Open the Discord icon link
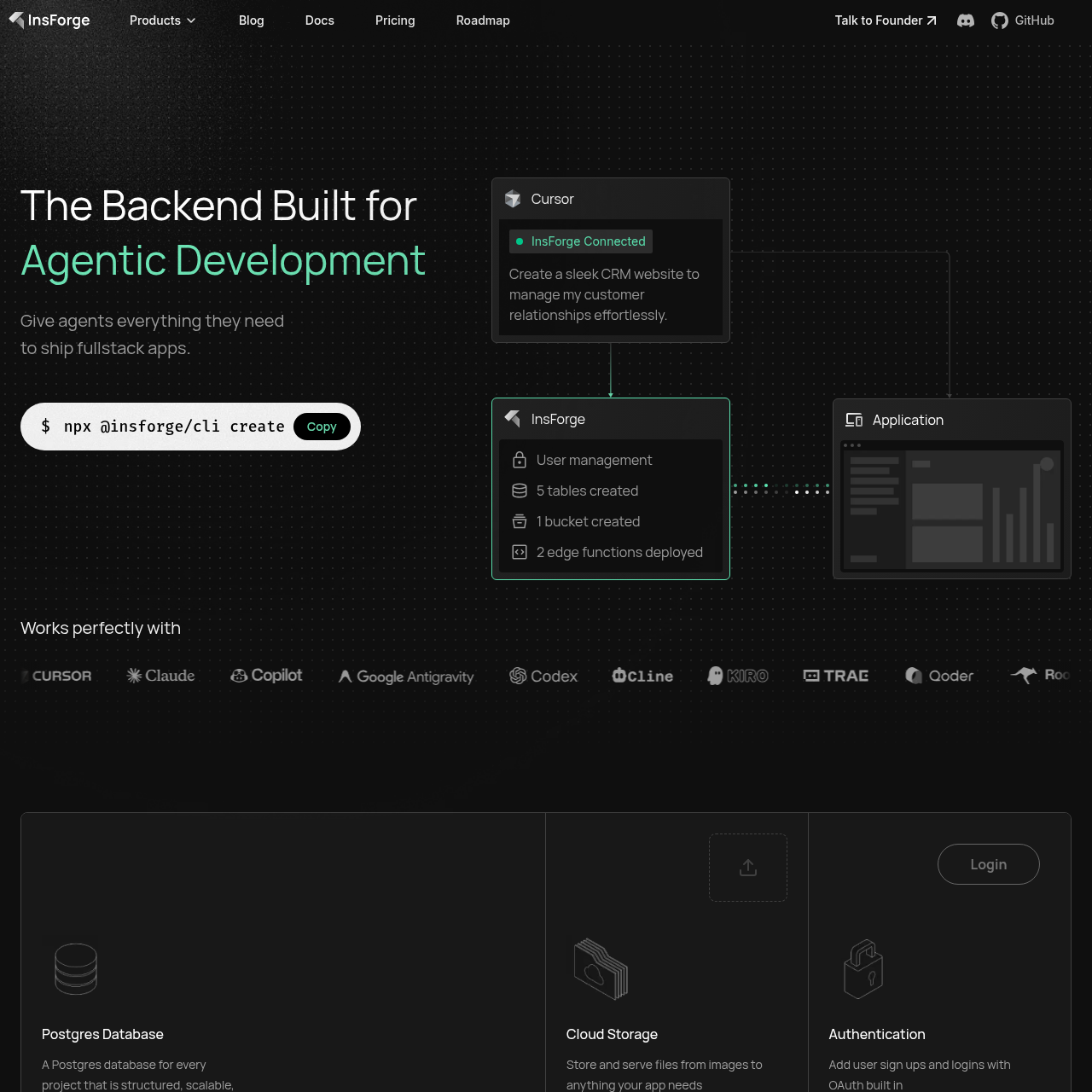The image size is (1092, 1092). tap(966, 20)
